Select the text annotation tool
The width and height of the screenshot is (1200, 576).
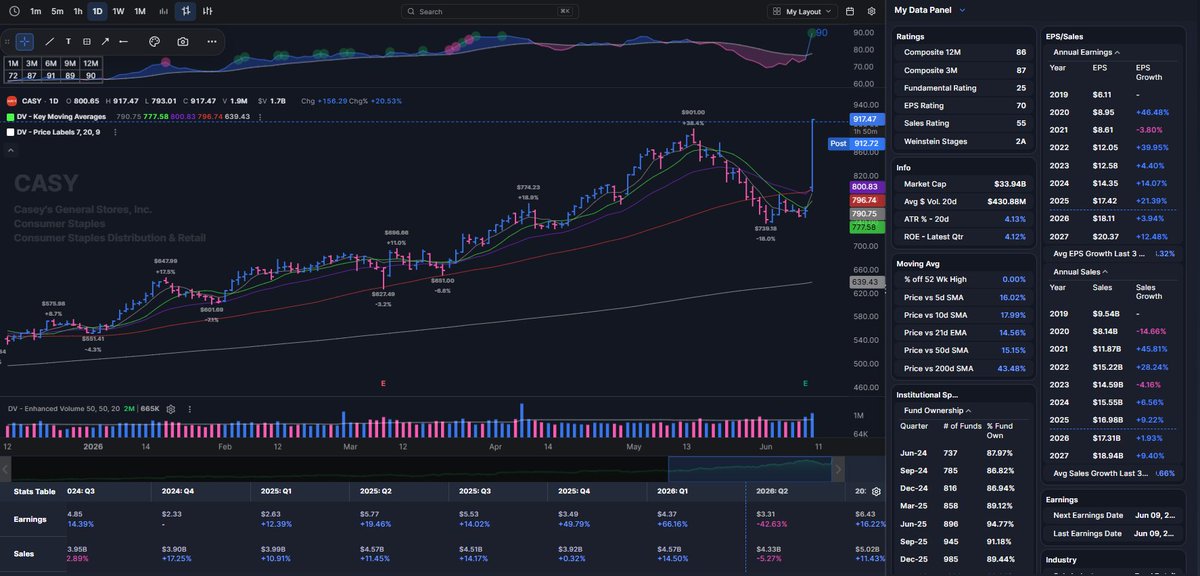click(68, 41)
